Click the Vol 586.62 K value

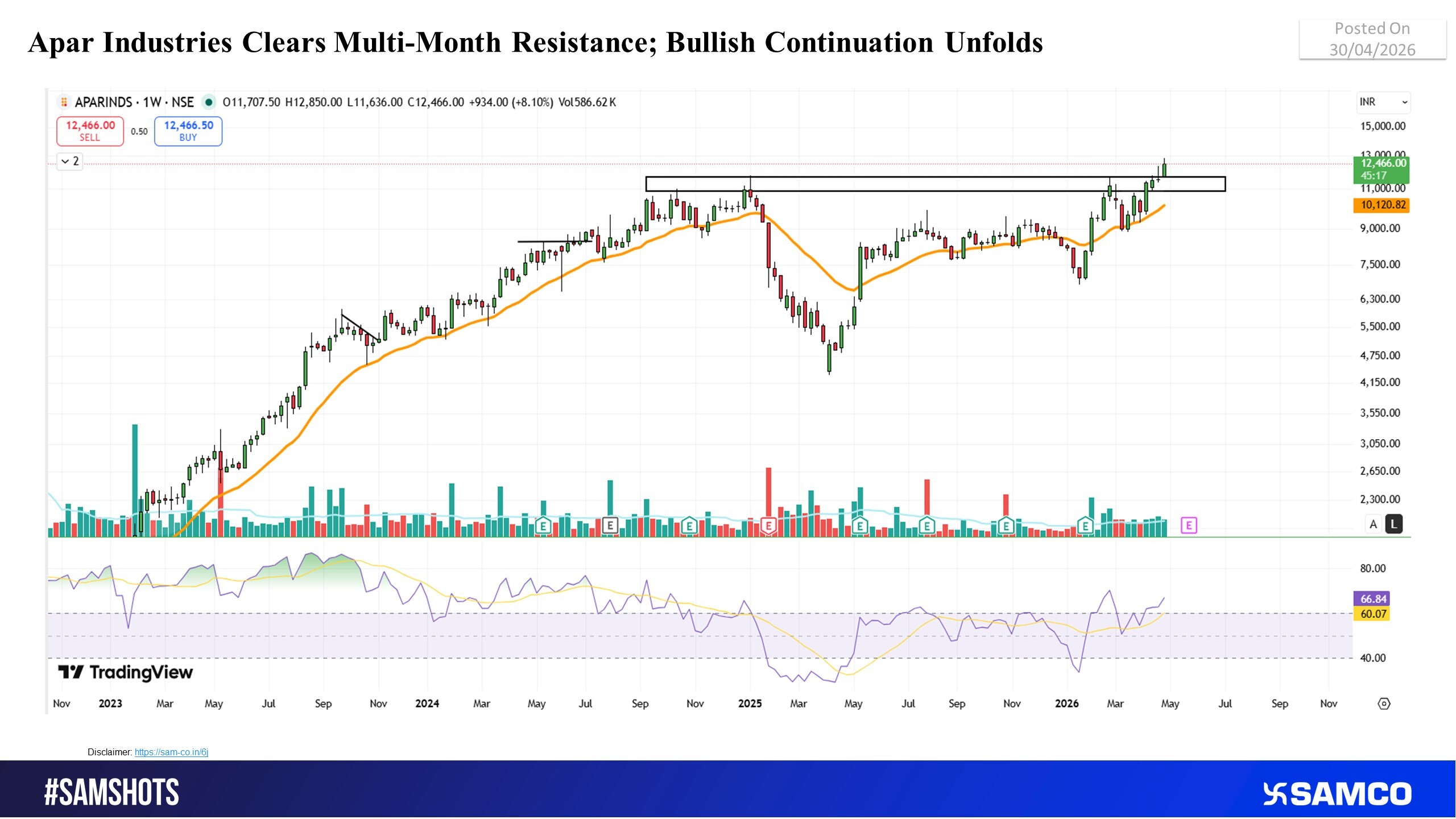tap(587, 102)
